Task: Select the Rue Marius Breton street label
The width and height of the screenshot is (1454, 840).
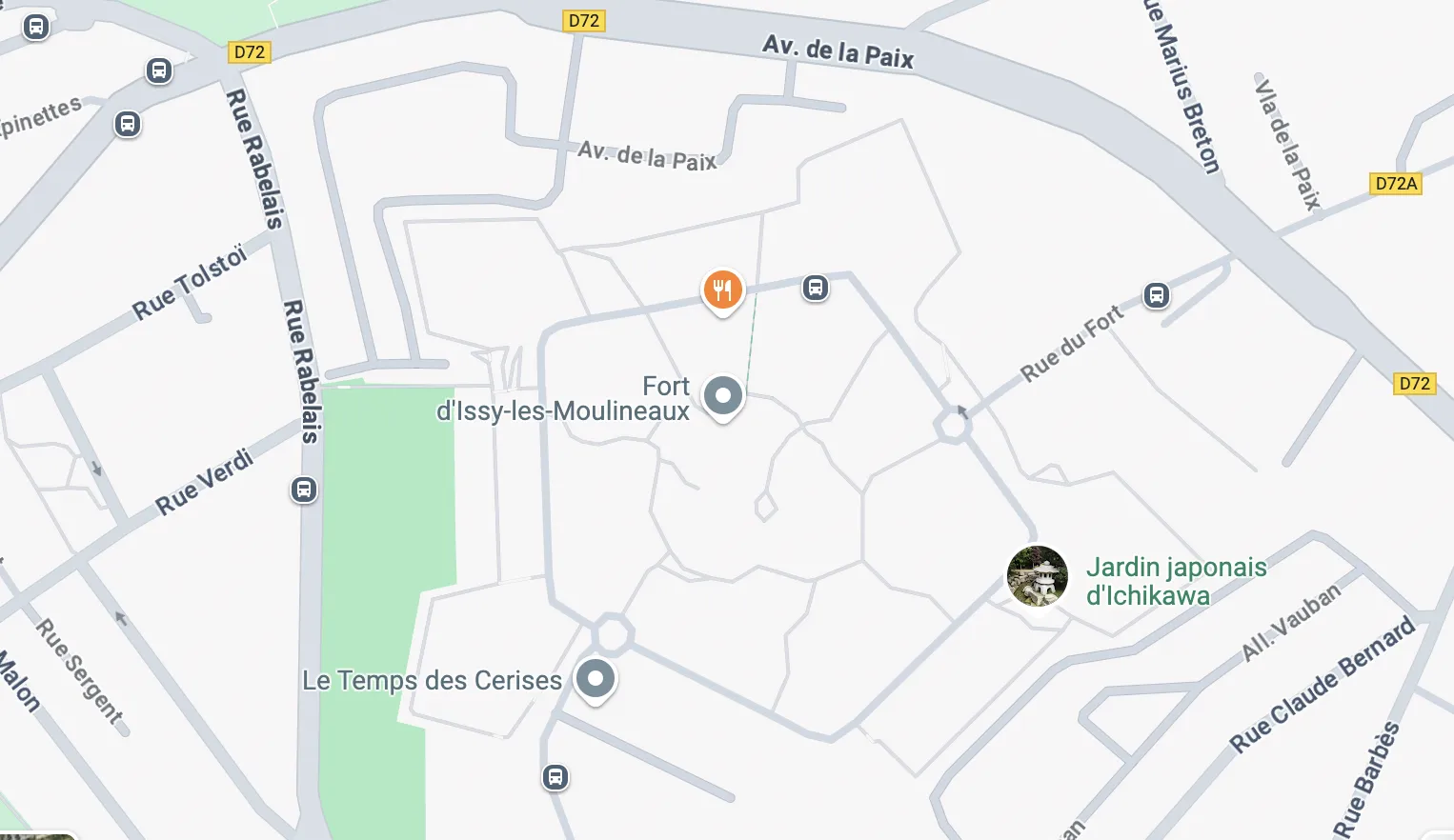Action: click(x=1181, y=86)
